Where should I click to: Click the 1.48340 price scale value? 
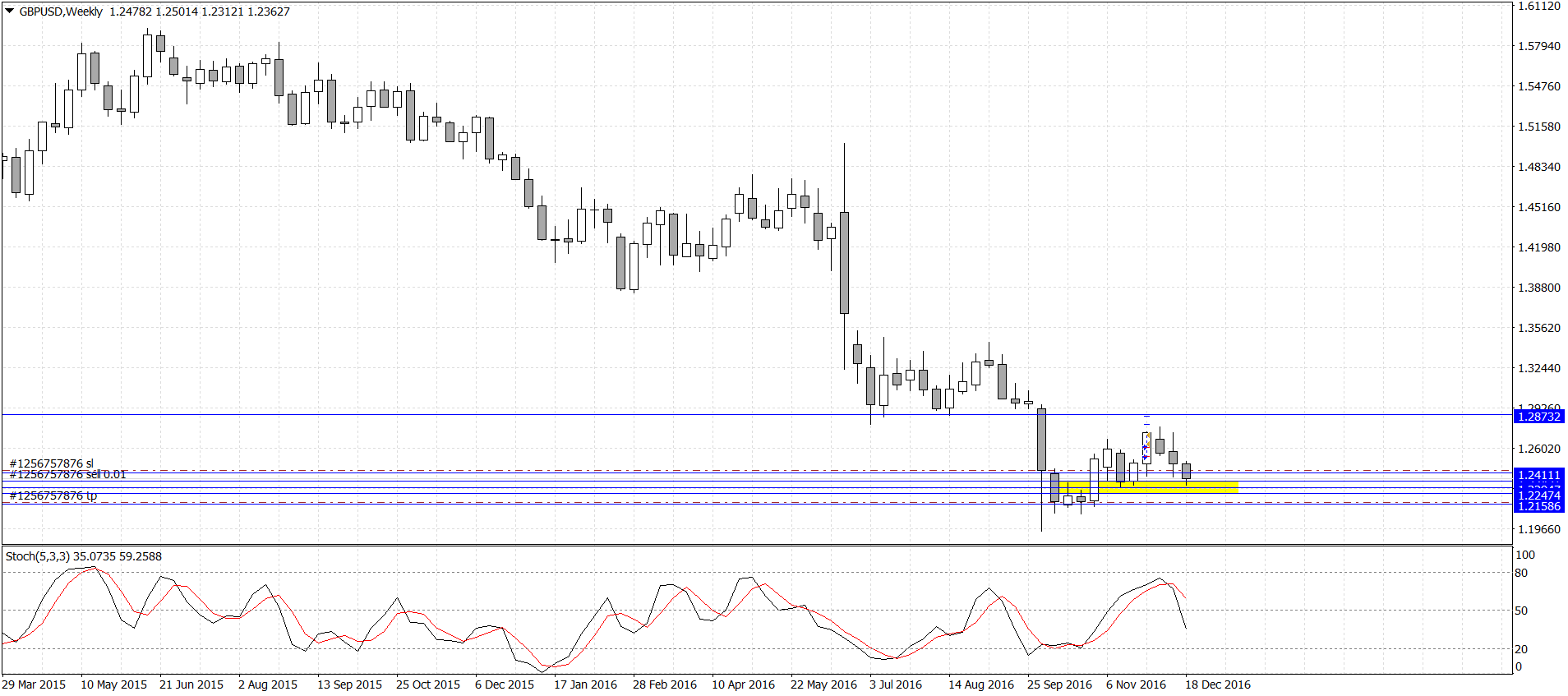coord(1538,167)
